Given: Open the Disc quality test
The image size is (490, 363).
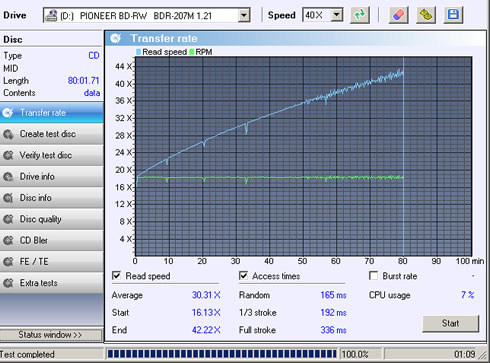Looking at the screenshot, I should click(51, 219).
